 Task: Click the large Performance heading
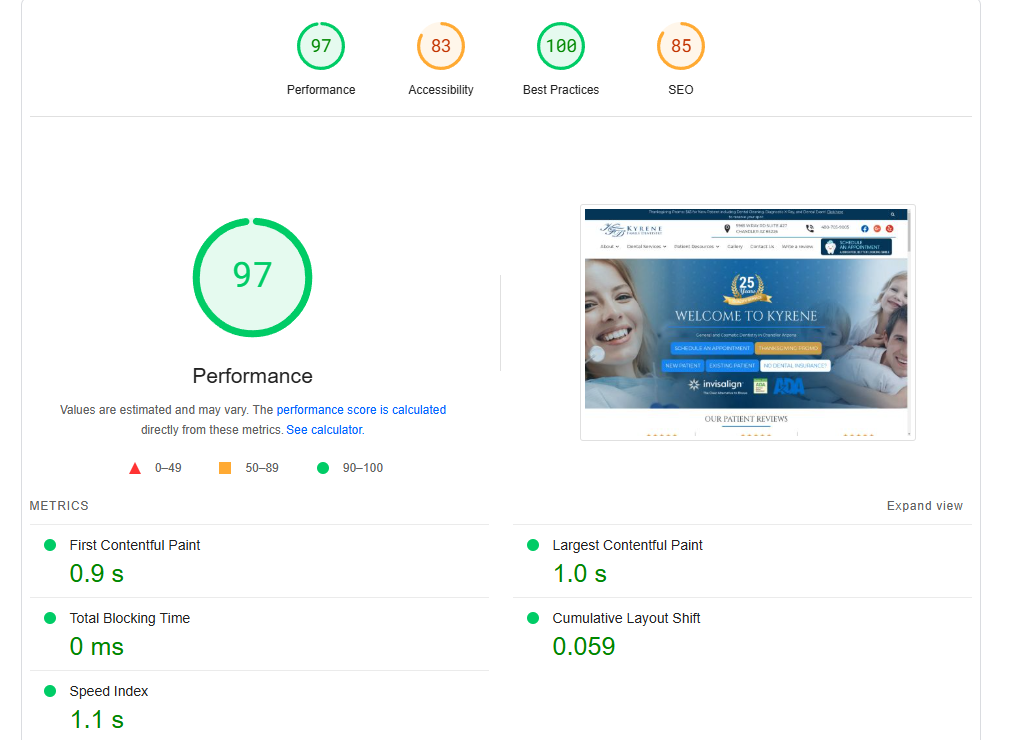tap(253, 376)
